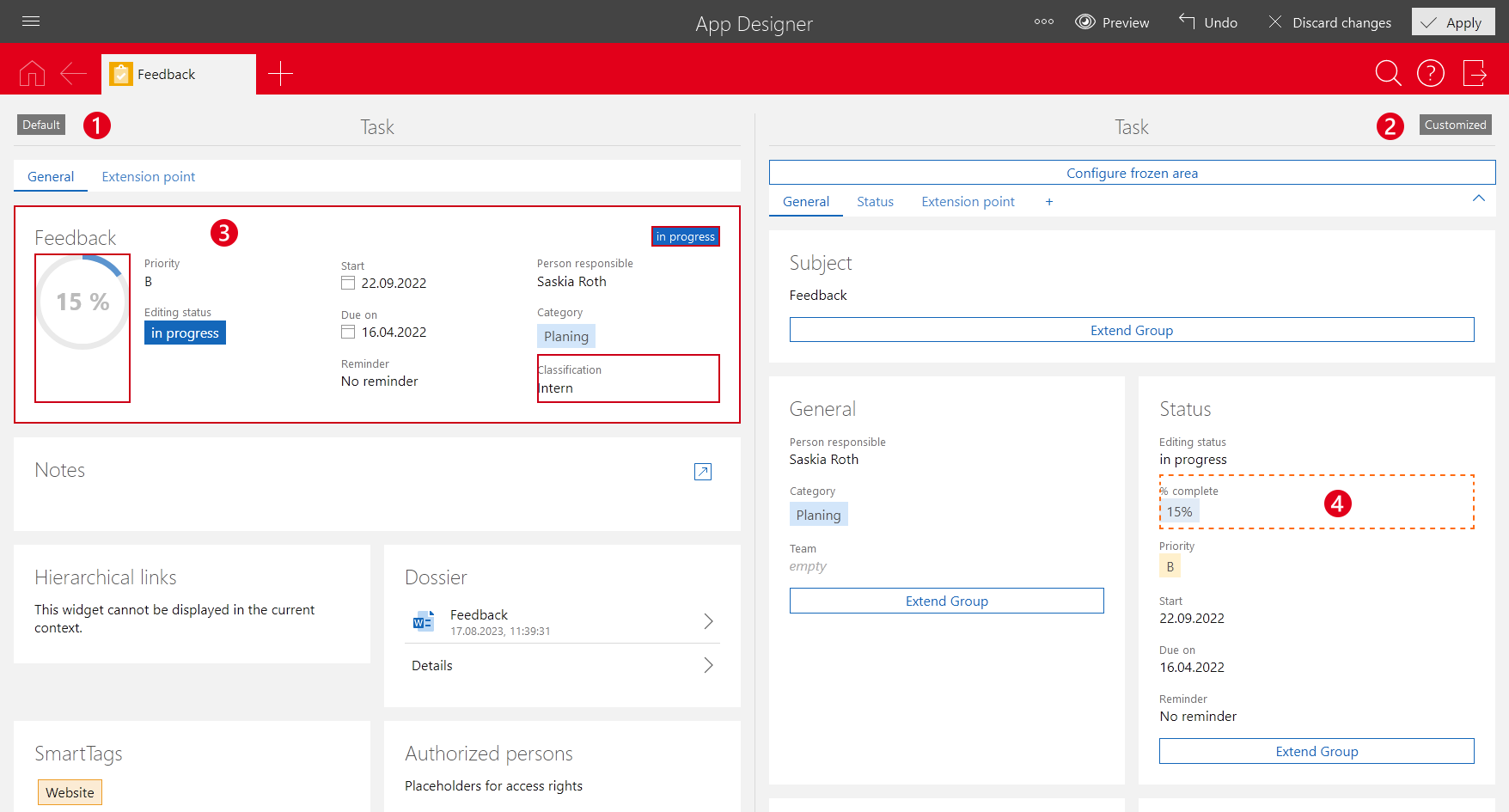Open the left Extension point tab

148,177
